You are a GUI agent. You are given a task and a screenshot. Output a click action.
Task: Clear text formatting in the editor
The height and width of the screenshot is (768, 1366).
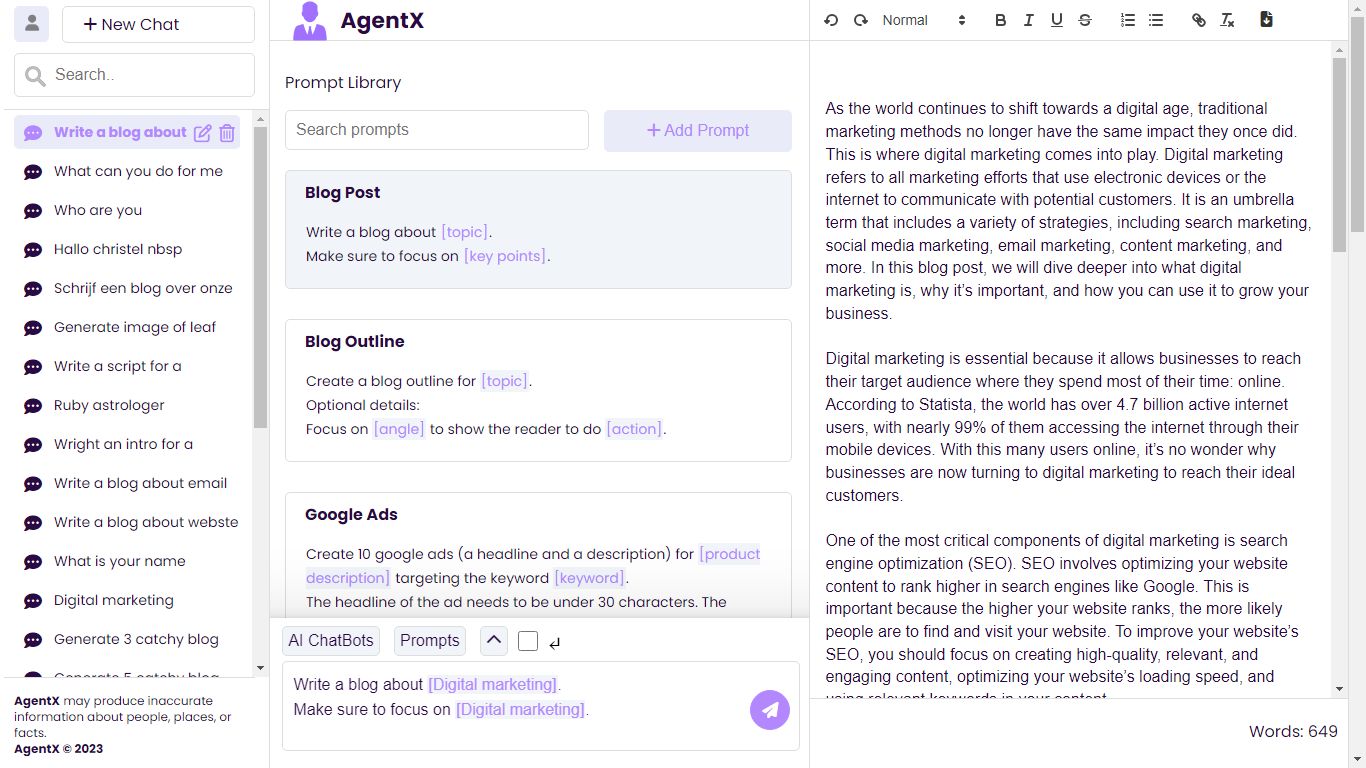pos(1227,19)
